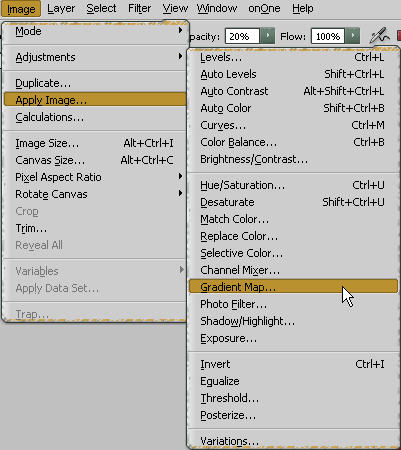Open the Layer menu
The image size is (401, 450).
(61, 8)
